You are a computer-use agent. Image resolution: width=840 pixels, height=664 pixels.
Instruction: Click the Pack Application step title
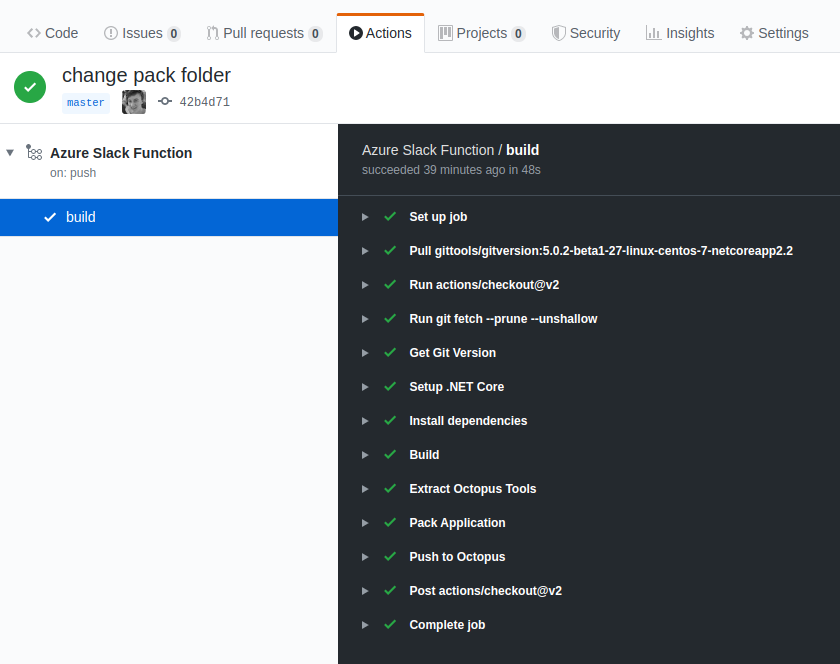coord(457,523)
